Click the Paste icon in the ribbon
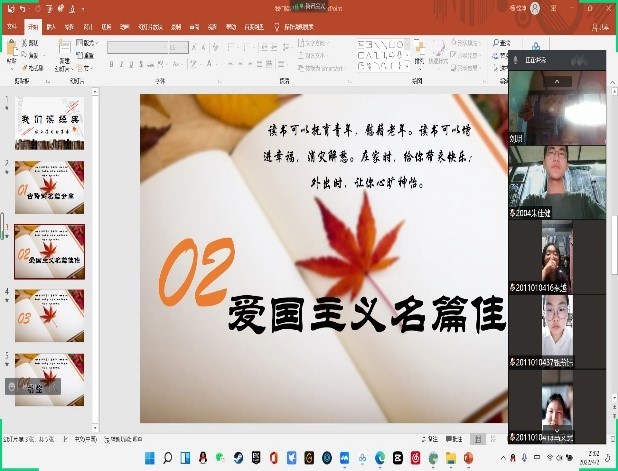Screen dimensions: 618x471 click(11, 50)
